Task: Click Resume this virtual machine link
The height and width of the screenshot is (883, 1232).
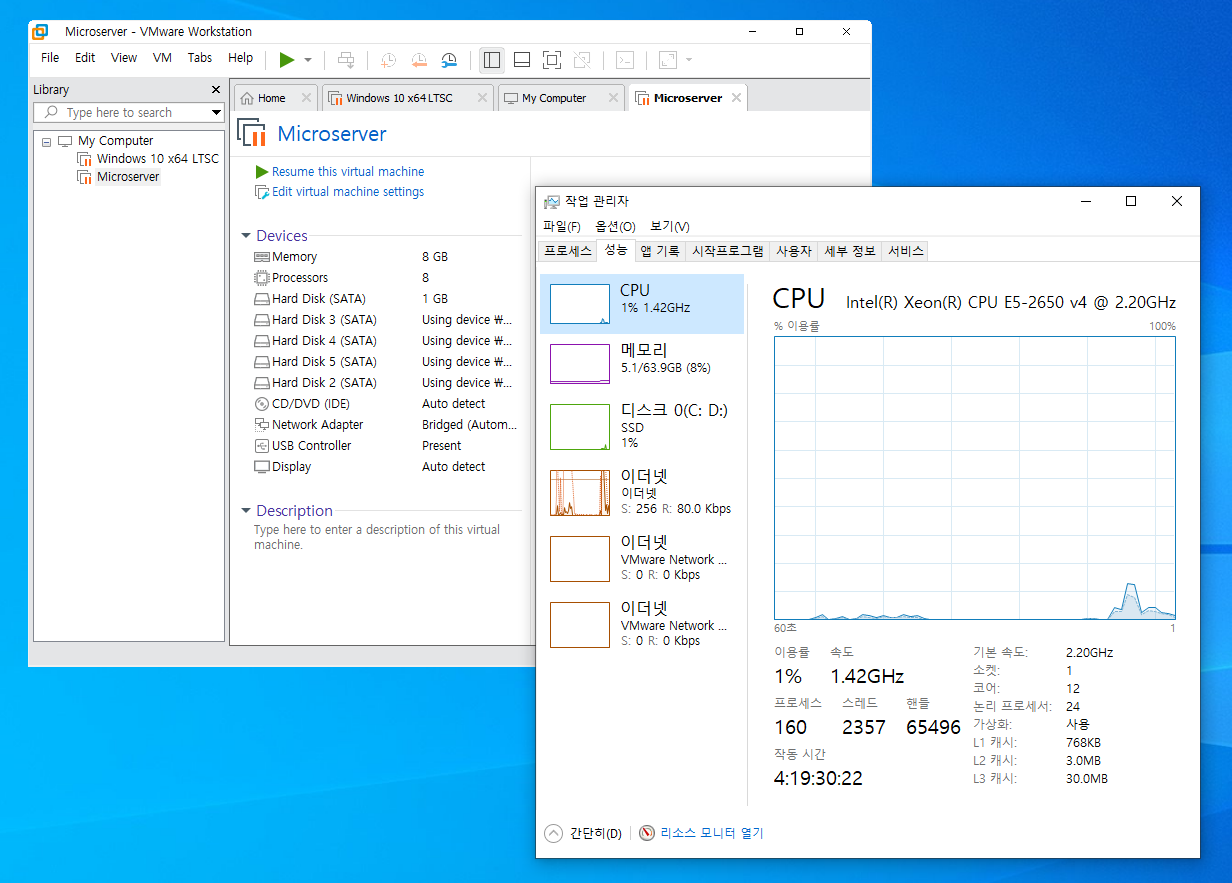Action: coord(348,172)
